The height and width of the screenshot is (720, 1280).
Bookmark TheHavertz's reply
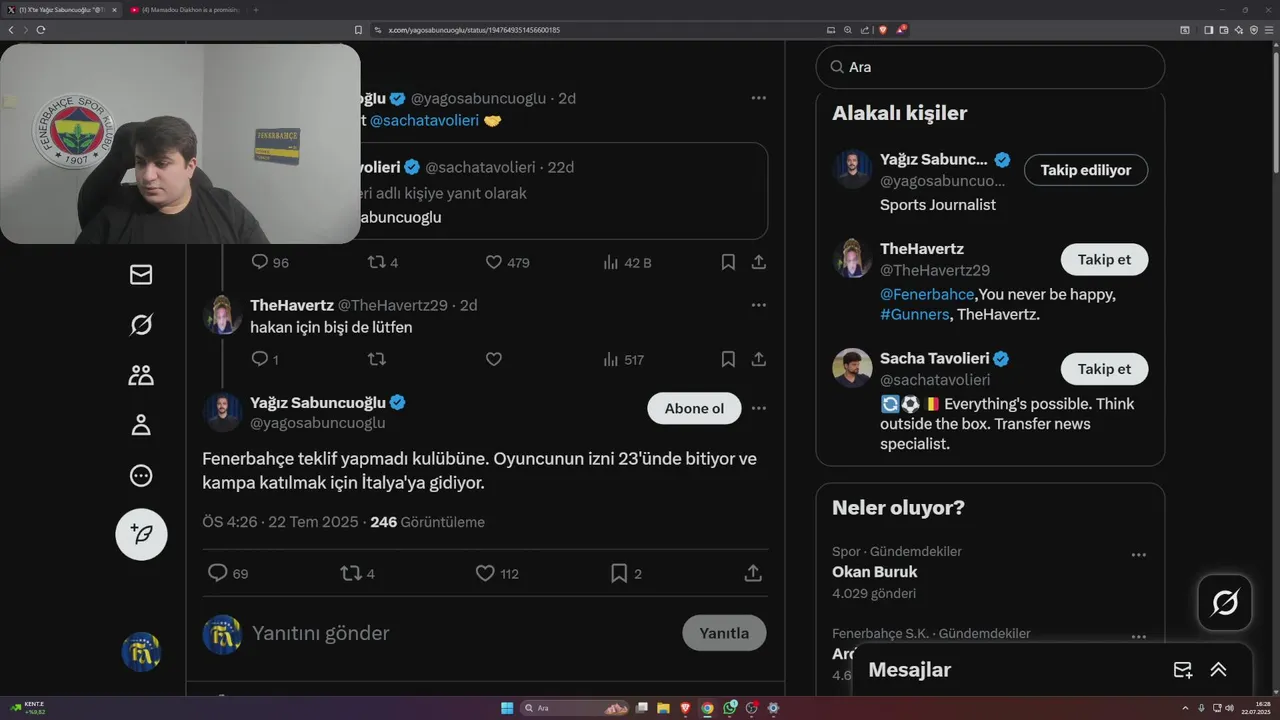(728, 359)
